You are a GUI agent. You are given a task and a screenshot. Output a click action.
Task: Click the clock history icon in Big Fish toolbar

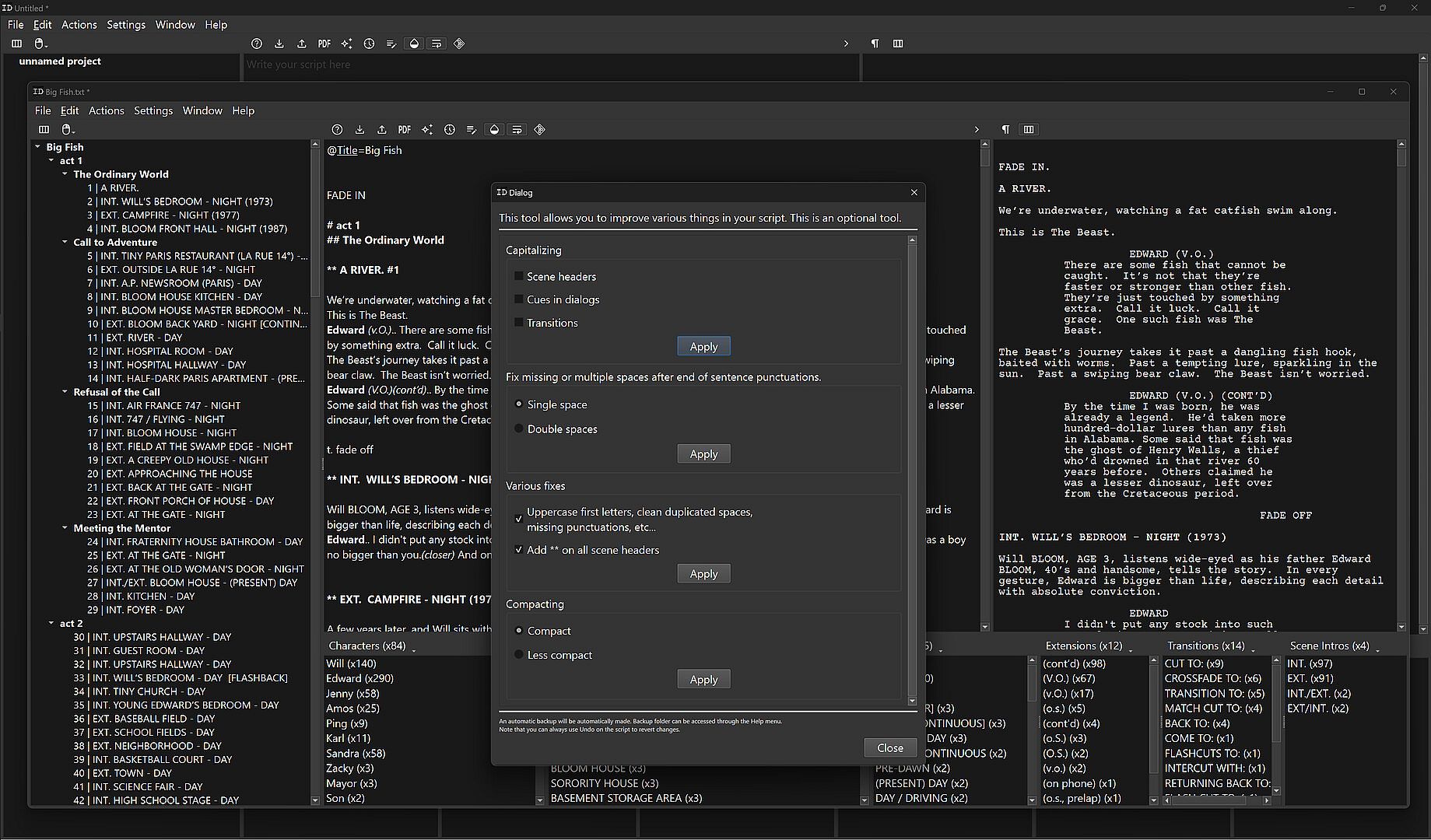pyautogui.click(x=449, y=130)
